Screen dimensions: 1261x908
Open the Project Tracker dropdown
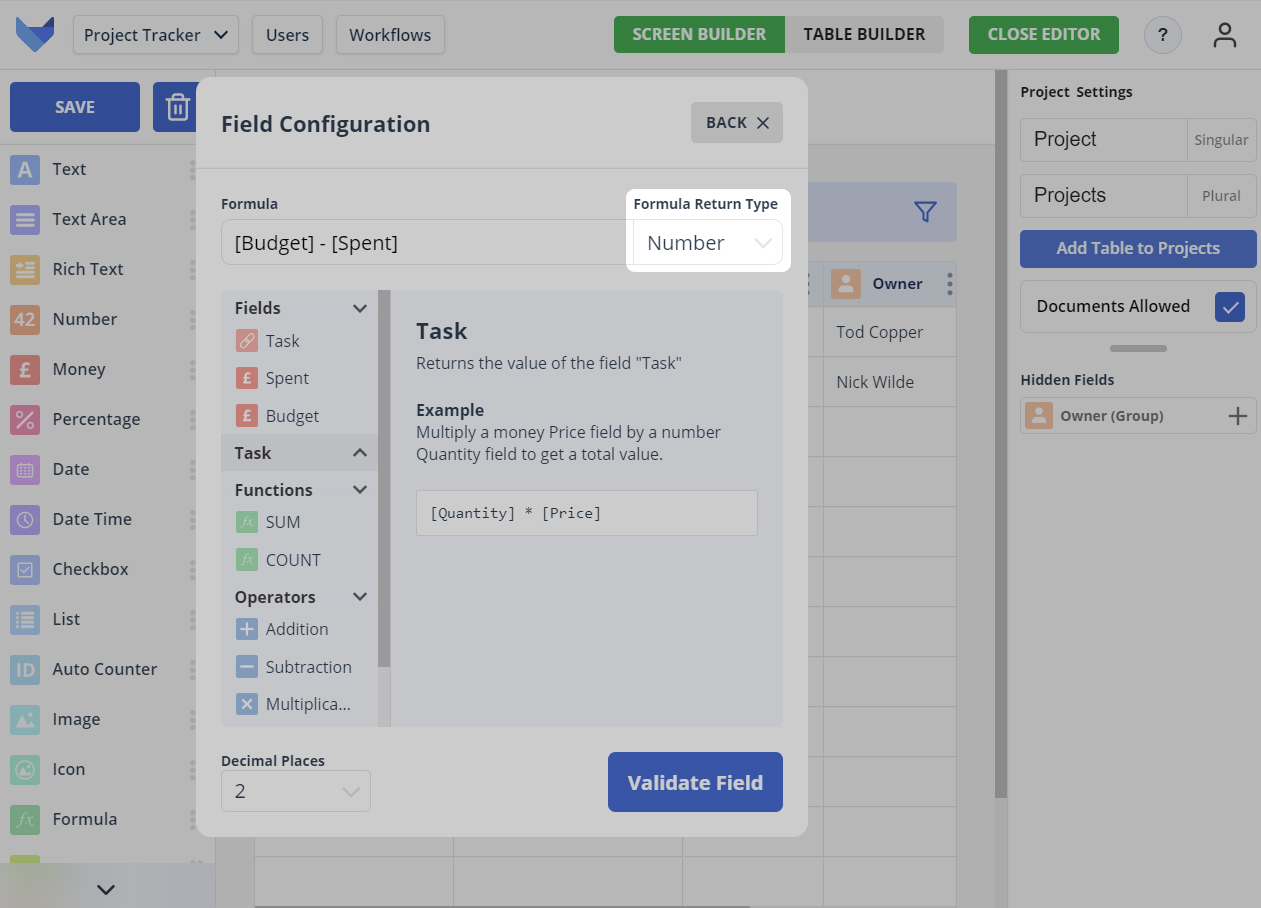click(x=156, y=35)
